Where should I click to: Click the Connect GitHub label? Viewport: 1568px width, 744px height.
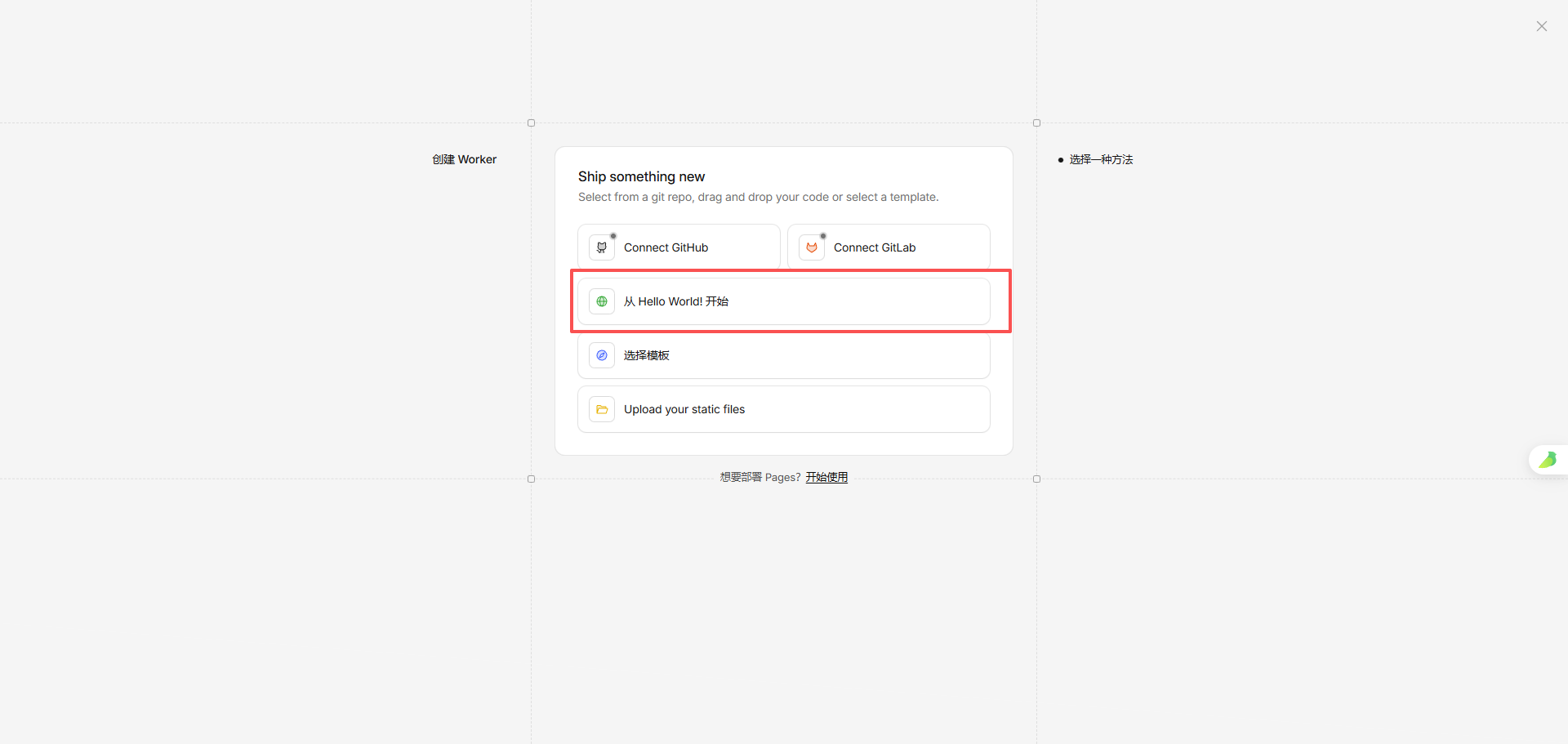pos(666,247)
